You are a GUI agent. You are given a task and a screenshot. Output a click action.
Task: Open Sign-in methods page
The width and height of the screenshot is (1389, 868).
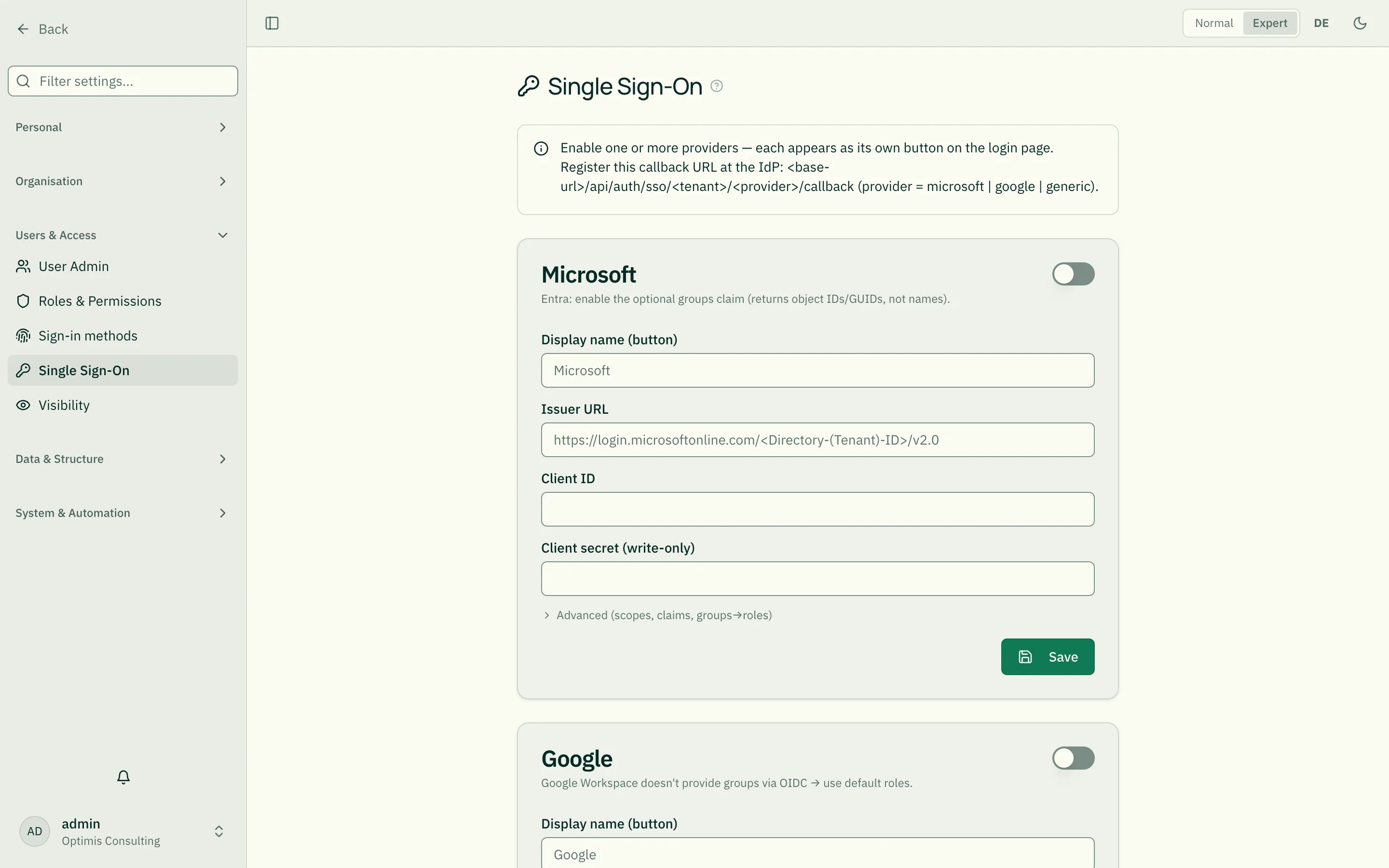pos(123,336)
